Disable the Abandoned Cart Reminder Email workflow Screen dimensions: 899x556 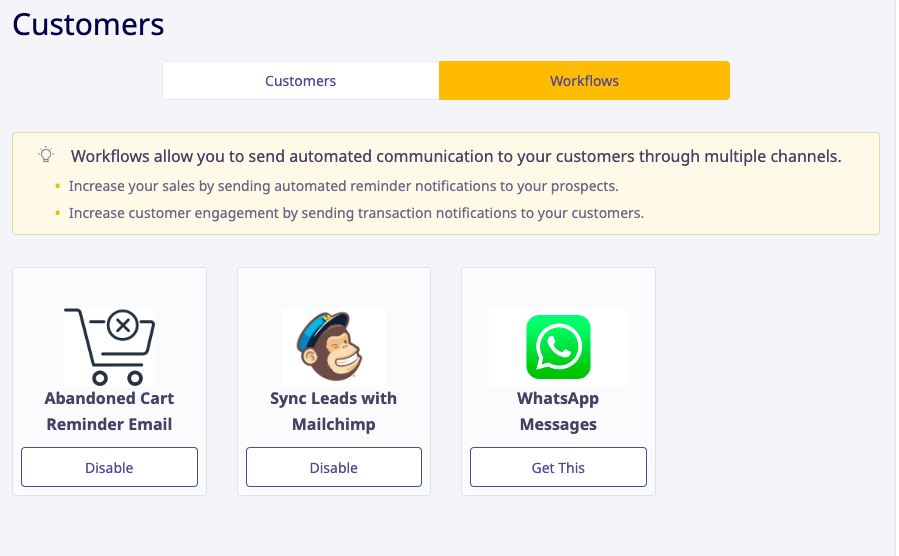pos(109,467)
